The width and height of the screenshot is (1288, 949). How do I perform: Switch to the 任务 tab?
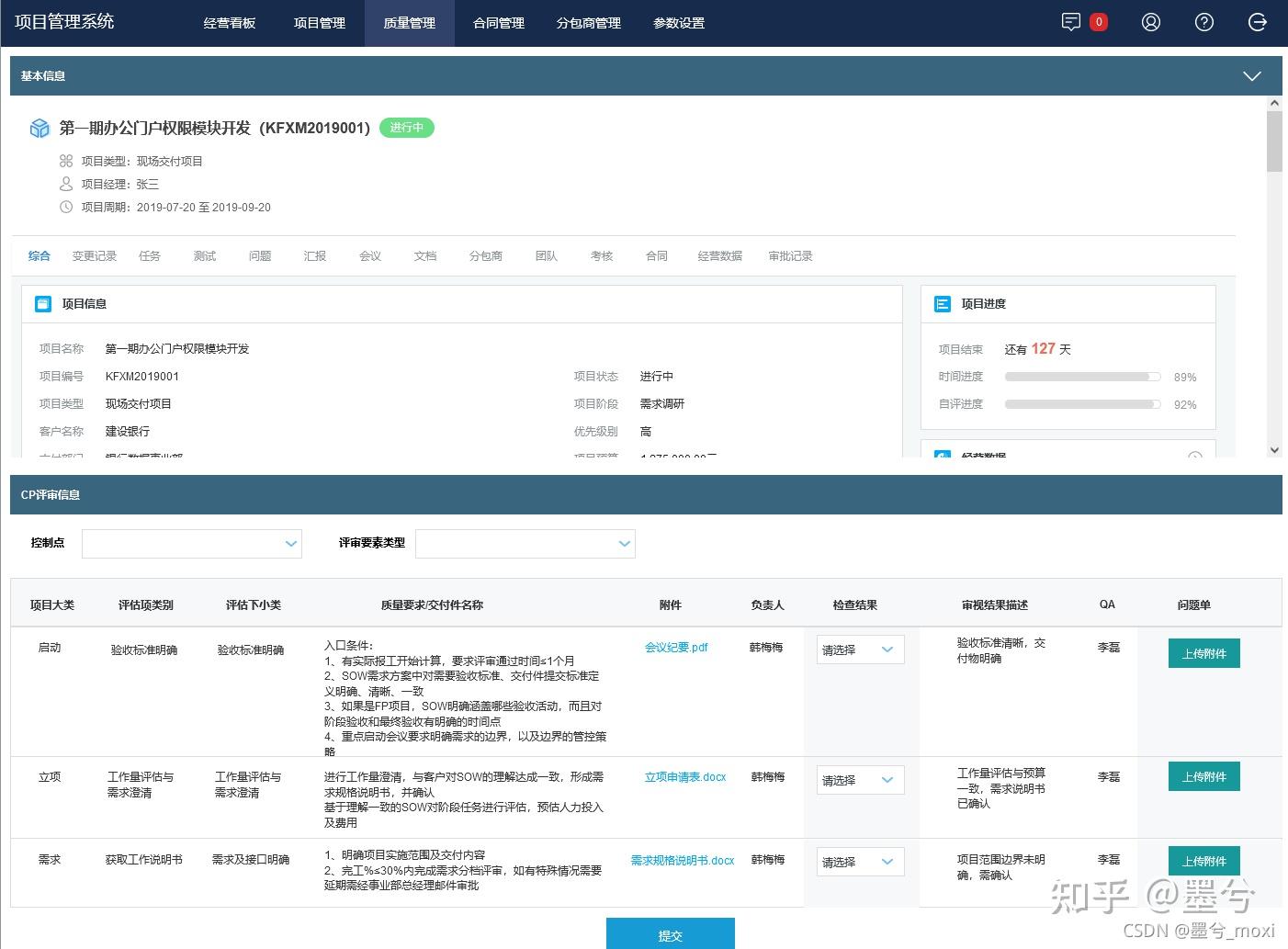150,256
